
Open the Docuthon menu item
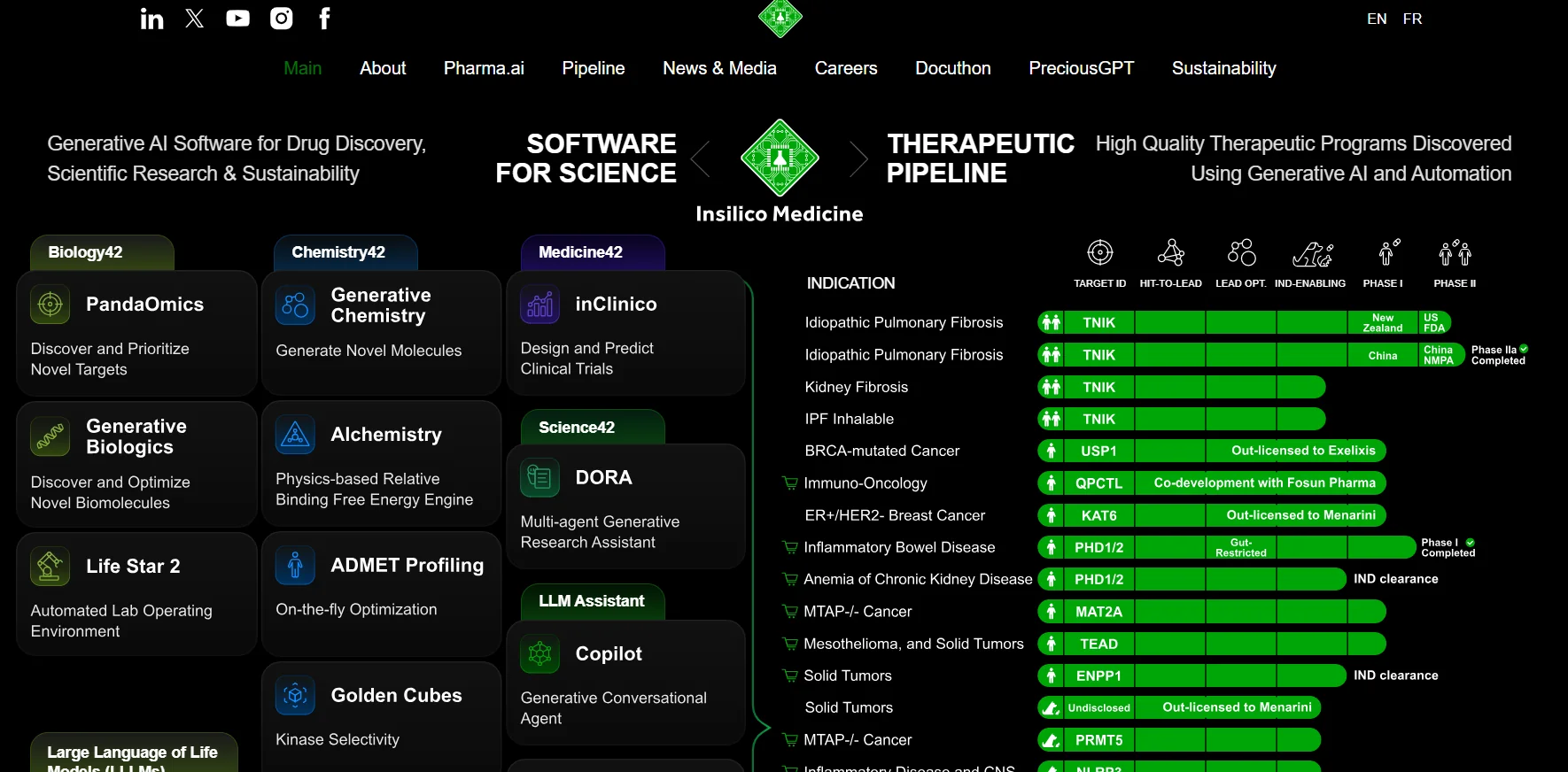point(953,68)
